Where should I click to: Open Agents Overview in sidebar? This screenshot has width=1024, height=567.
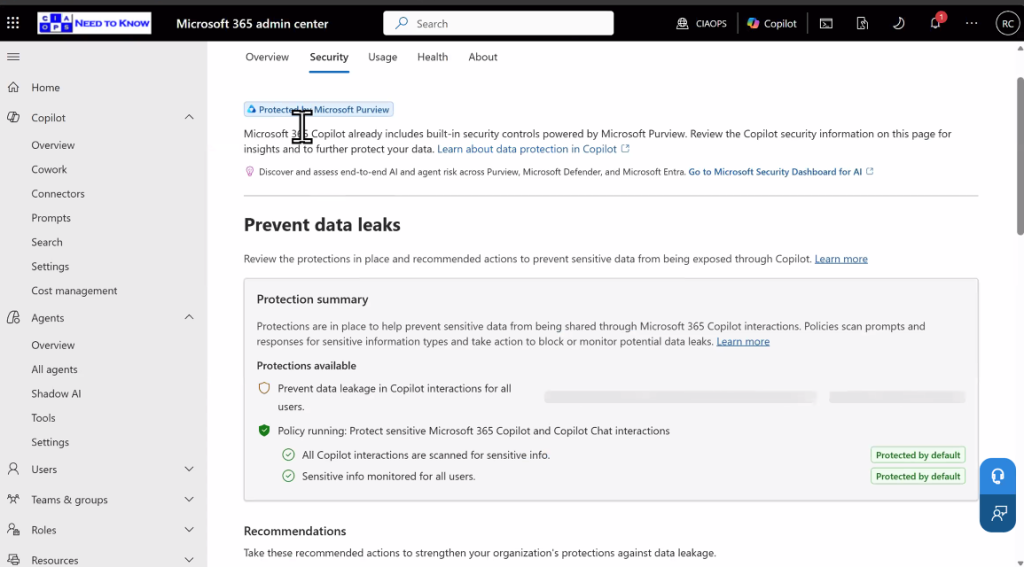tap(53, 345)
